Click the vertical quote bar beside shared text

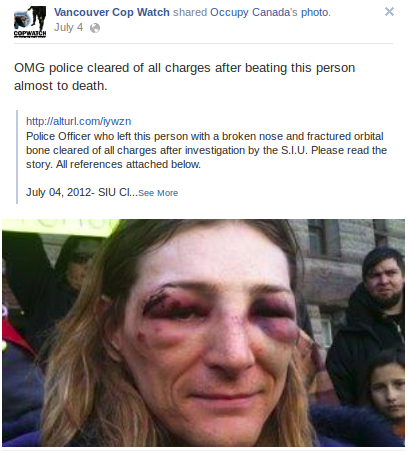(17, 157)
